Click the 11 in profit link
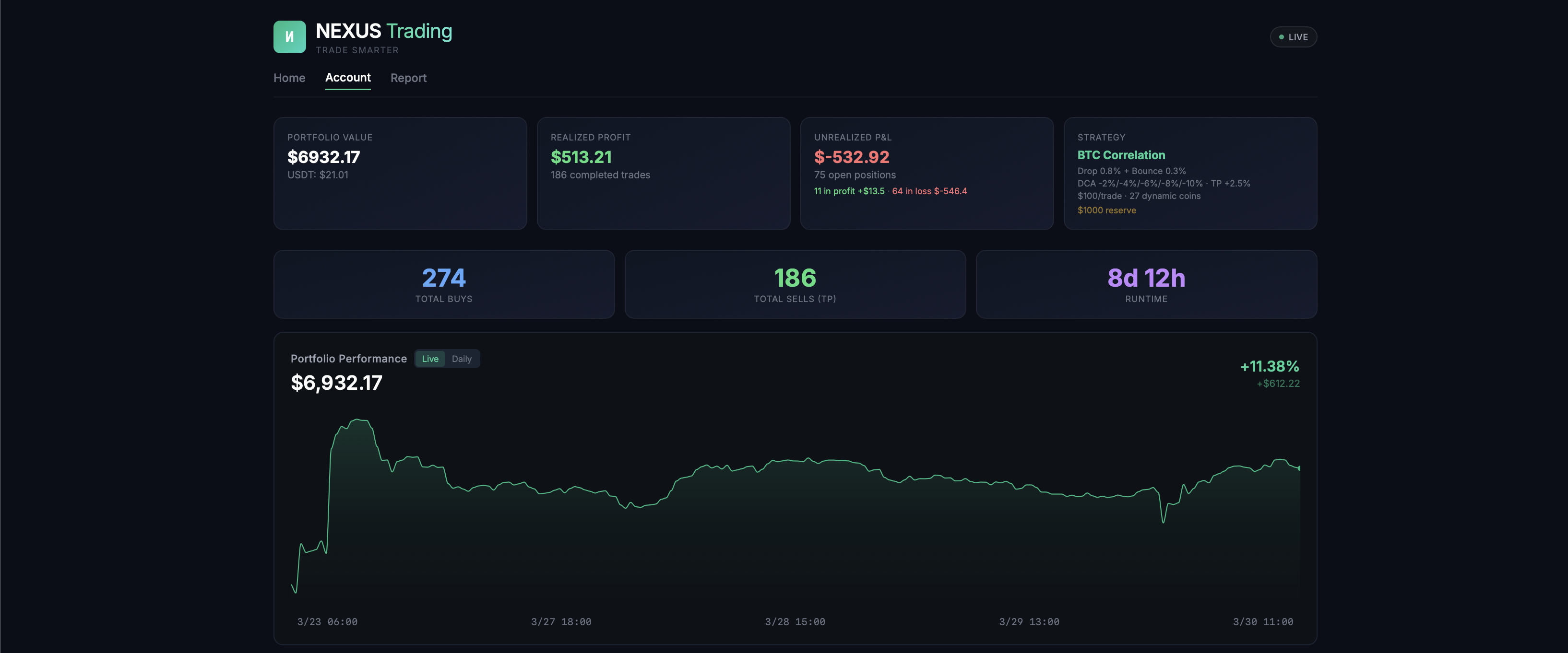1568x653 pixels. click(850, 190)
